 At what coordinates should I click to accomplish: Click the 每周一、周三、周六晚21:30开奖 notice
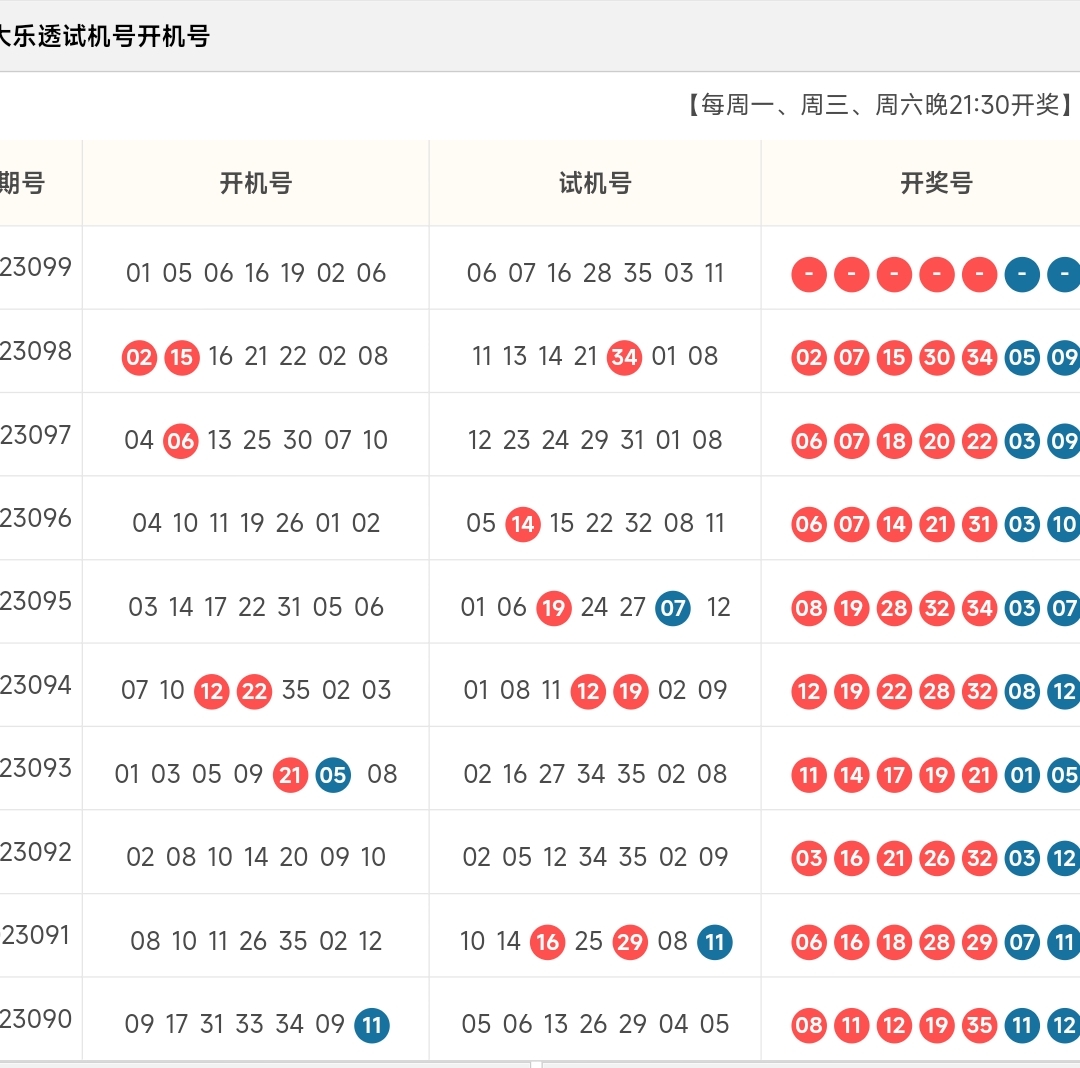(x=880, y=105)
